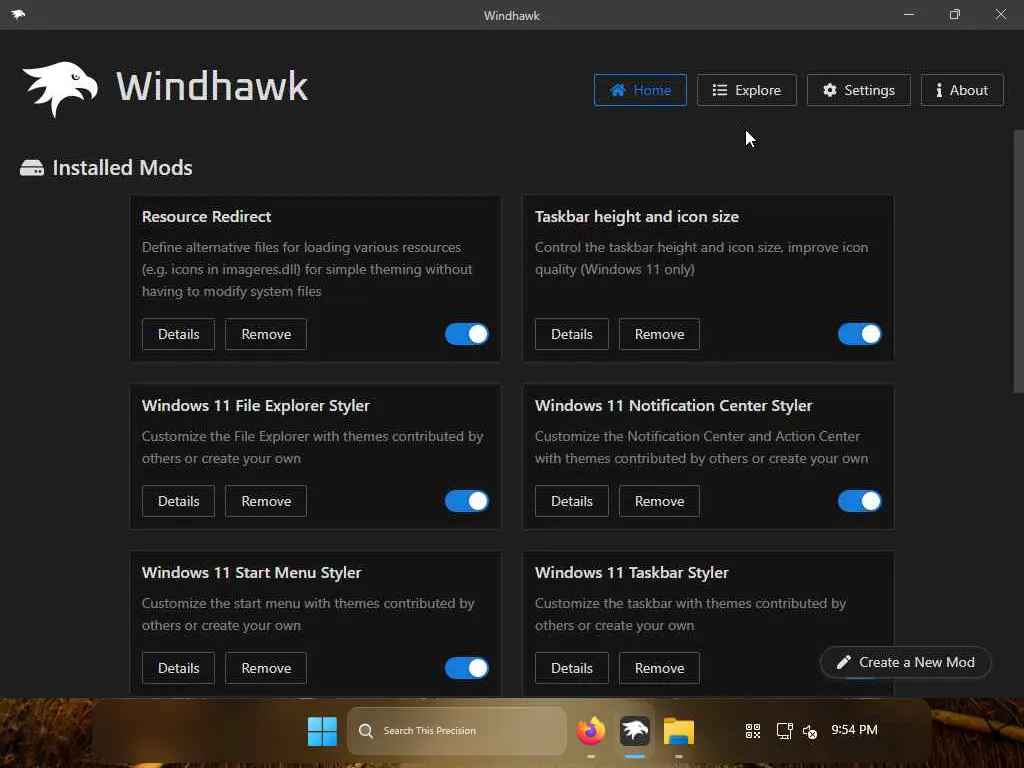This screenshot has height=768, width=1024.
Task: Click the Windhawk title bar icon
Action: pyautogui.click(x=18, y=14)
